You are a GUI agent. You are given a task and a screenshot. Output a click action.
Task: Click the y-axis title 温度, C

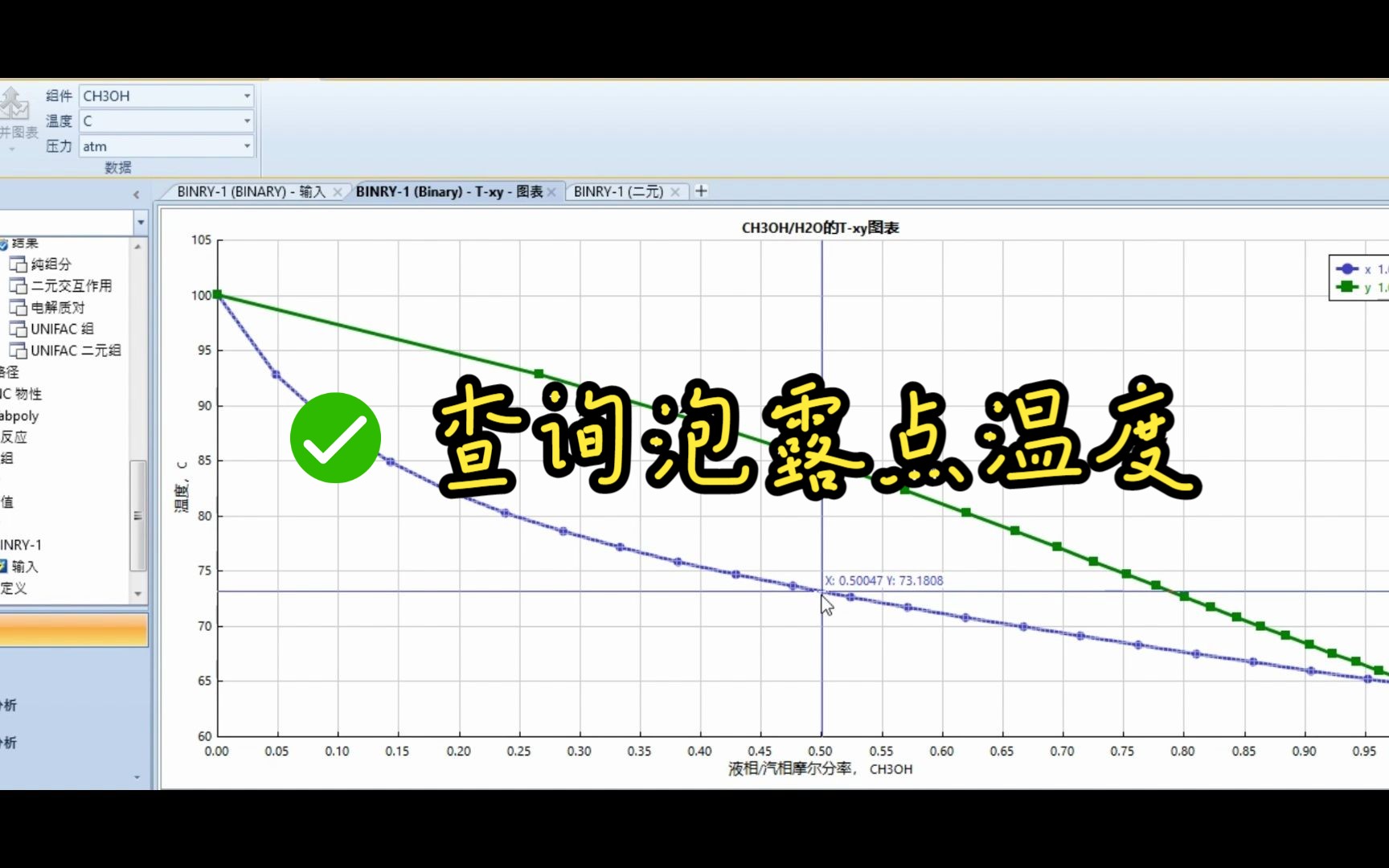[182, 486]
